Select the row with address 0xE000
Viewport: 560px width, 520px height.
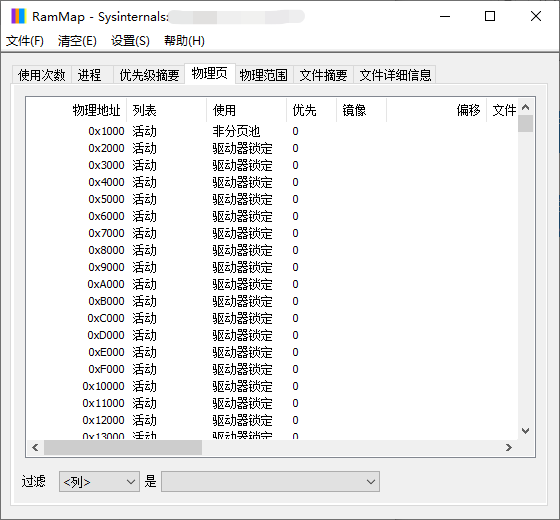(271, 352)
